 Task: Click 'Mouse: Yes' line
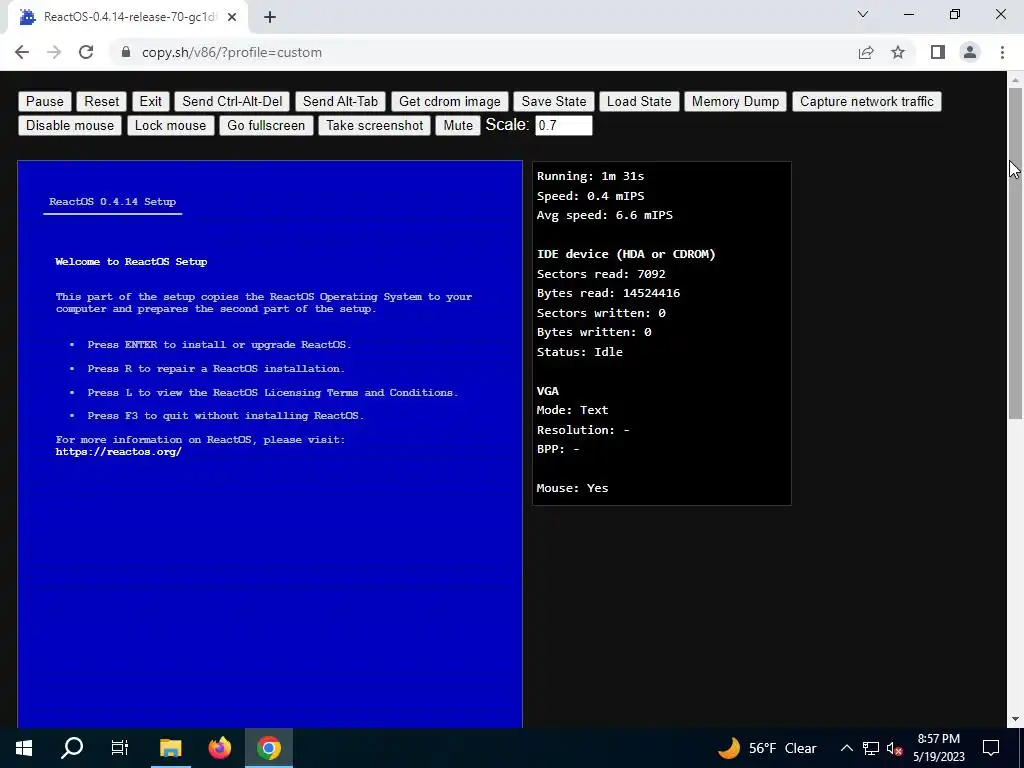(572, 488)
